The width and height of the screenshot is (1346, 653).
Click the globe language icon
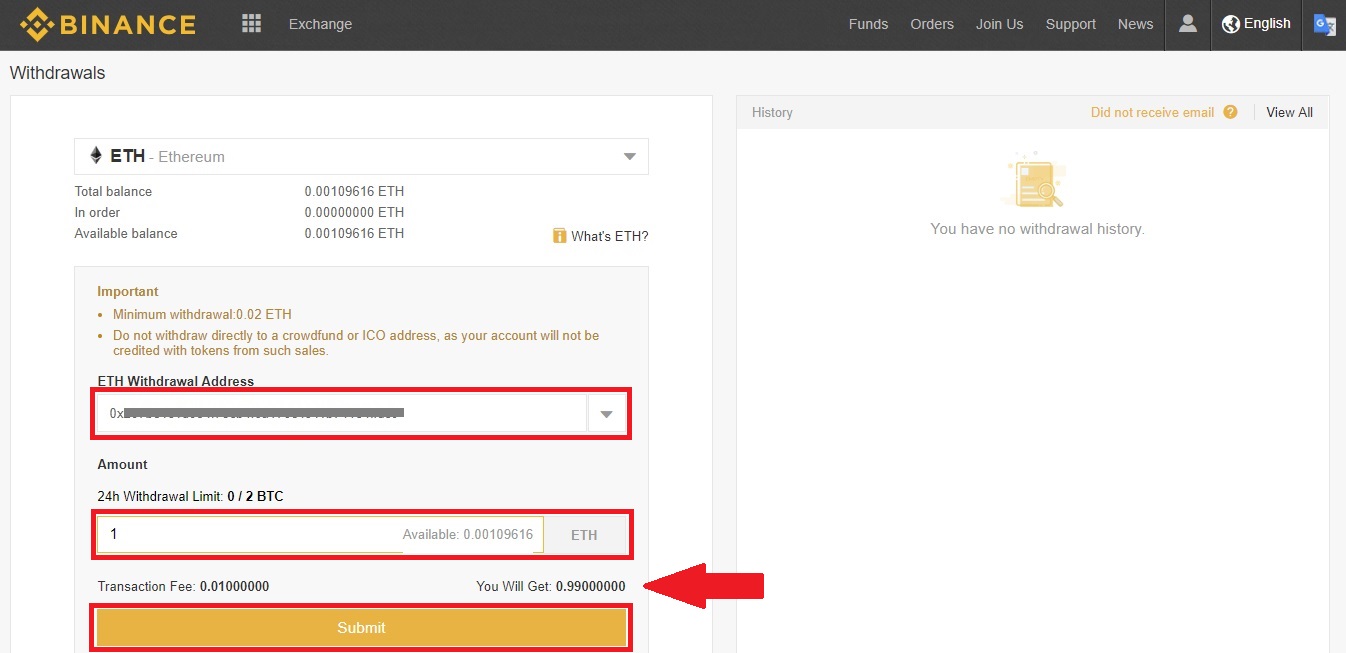coord(1231,24)
